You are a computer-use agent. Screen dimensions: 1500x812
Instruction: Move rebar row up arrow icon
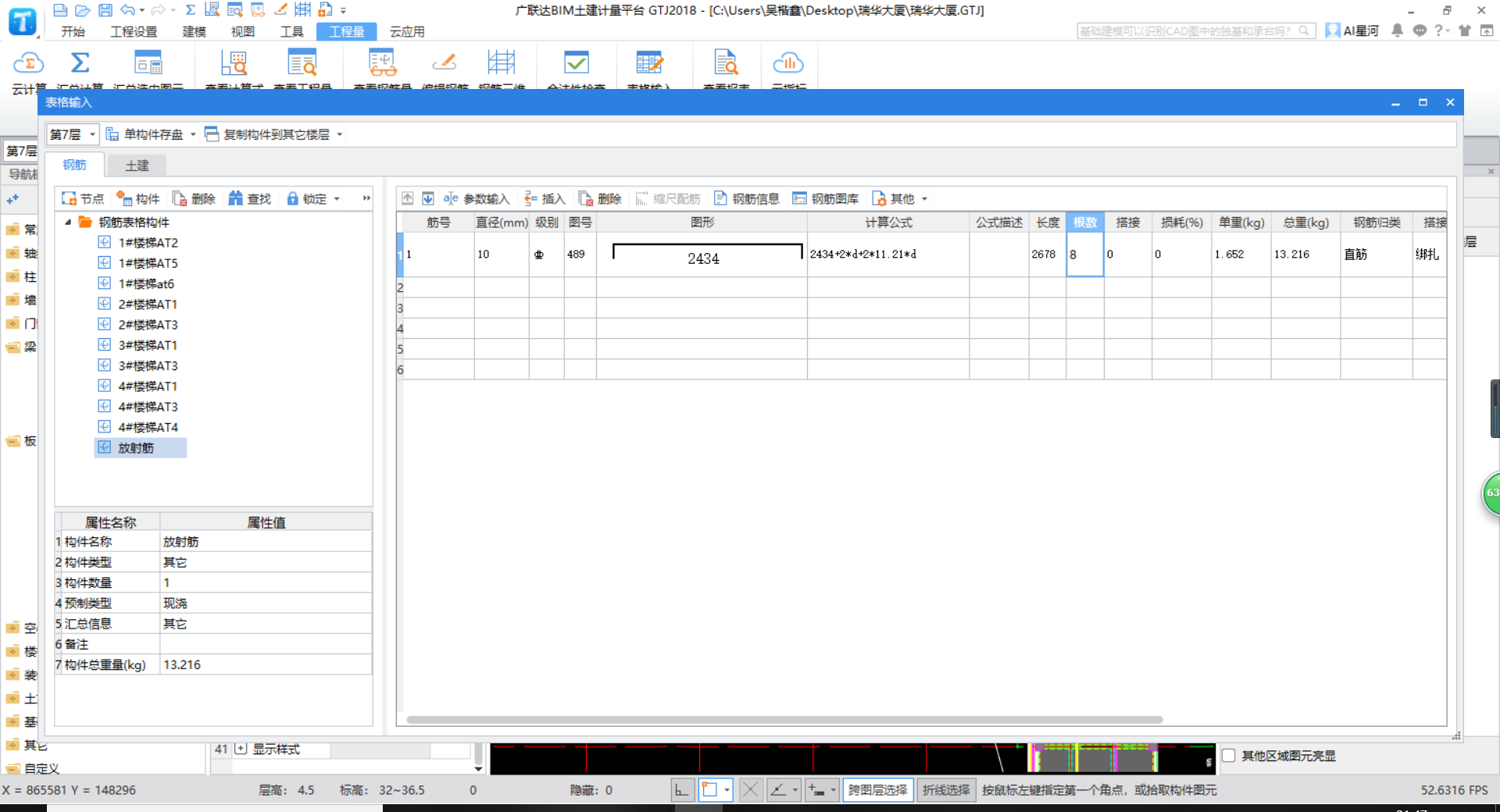[x=408, y=198]
